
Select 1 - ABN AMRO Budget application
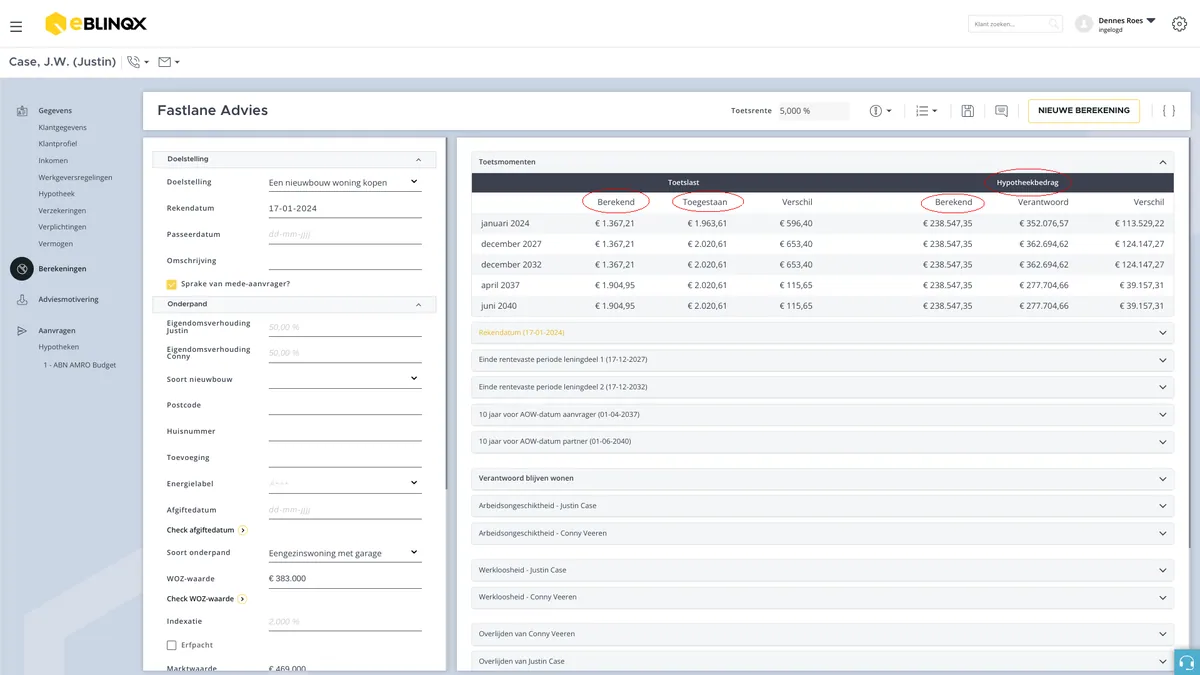(80, 365)
